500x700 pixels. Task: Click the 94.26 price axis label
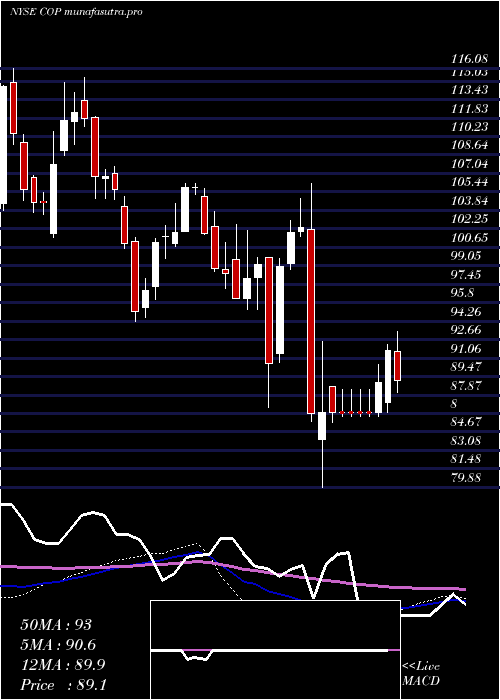pyautogui.click(x=466, y=312)
